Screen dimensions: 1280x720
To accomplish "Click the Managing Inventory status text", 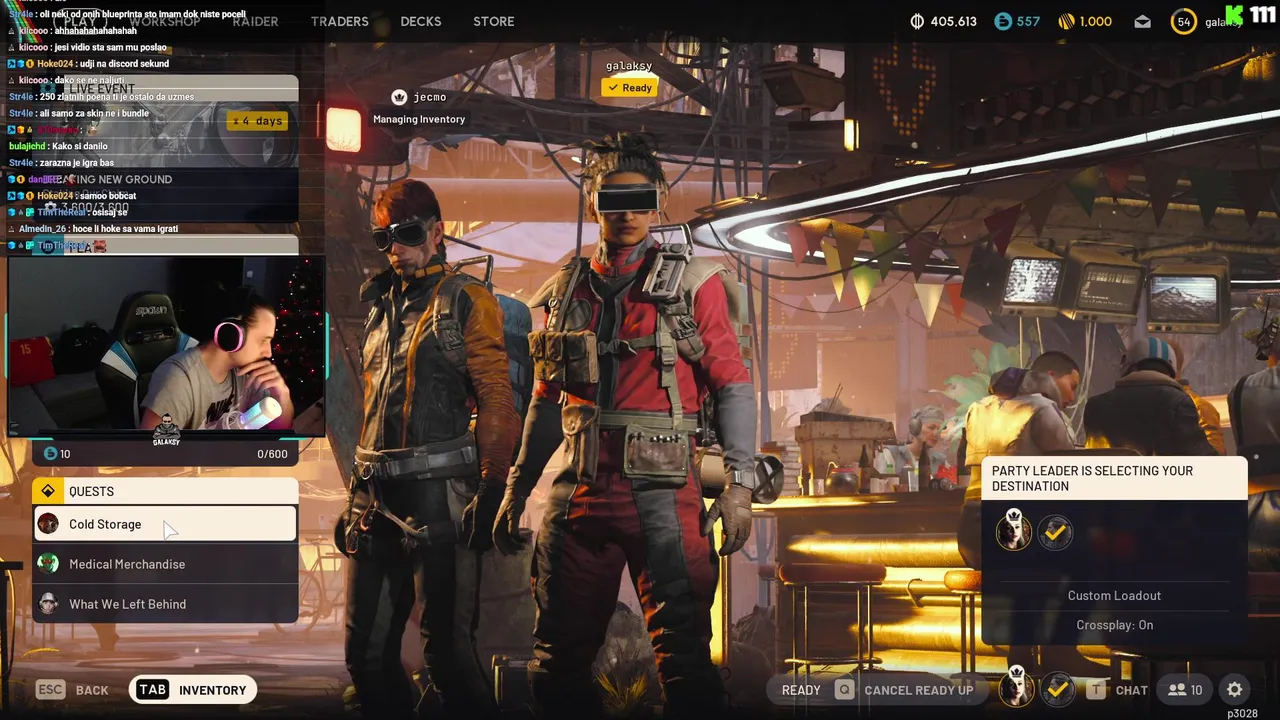I will [x=419, y=119].
